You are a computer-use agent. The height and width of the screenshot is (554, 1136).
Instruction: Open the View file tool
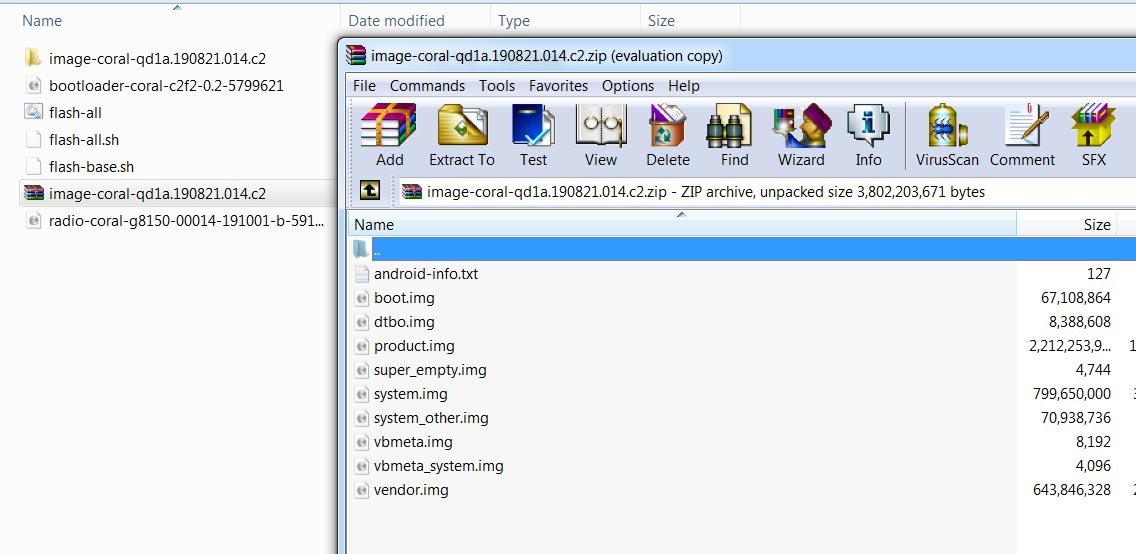600,134
